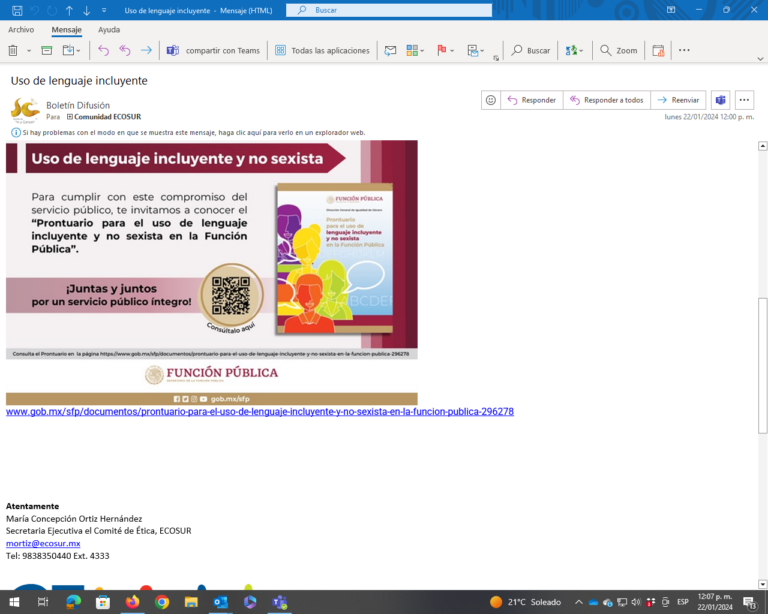Click the message vertical scrollbar

tap(762, 365)
